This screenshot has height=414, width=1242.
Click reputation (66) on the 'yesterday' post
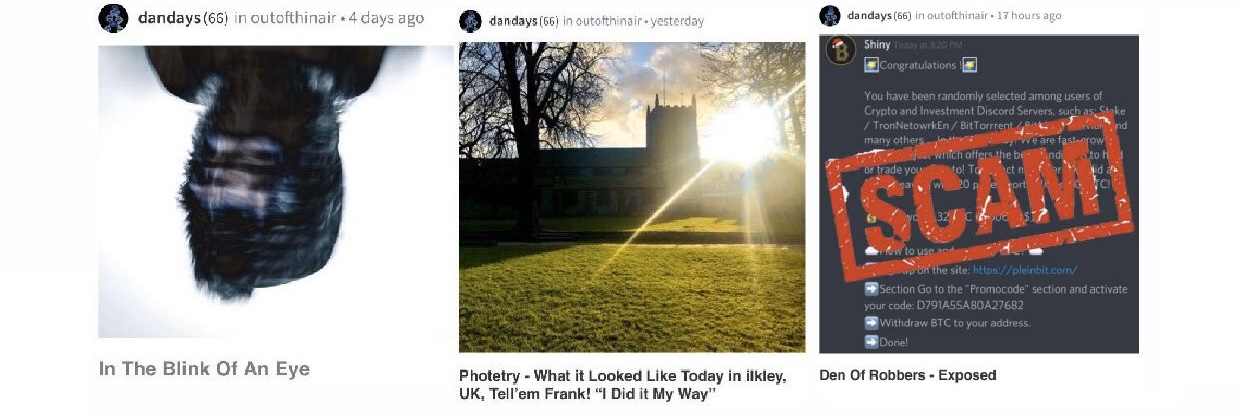[x=548, y=21]
